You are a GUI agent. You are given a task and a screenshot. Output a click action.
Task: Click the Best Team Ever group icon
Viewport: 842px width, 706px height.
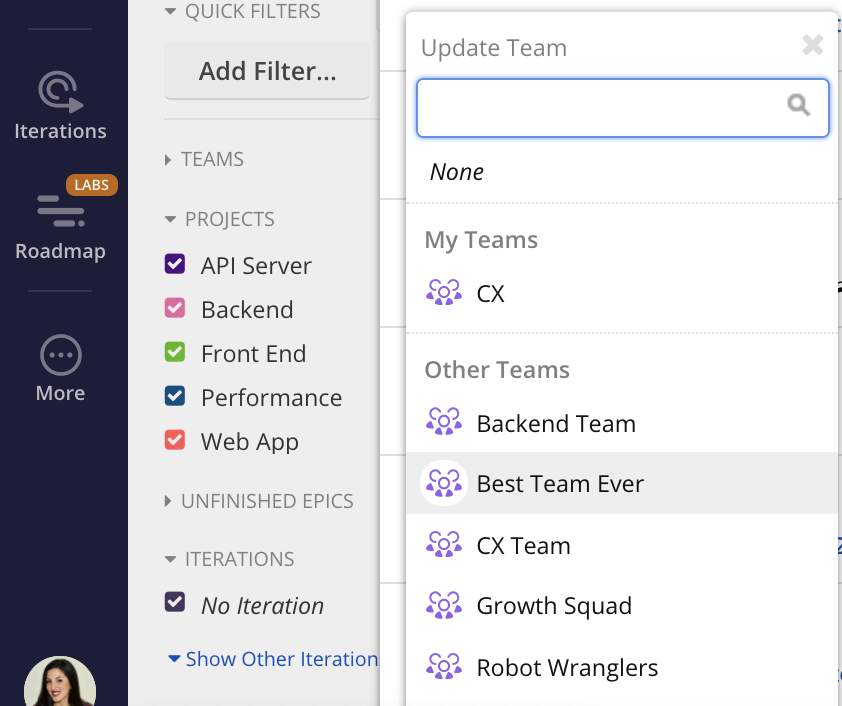click(x=444, y=483)
